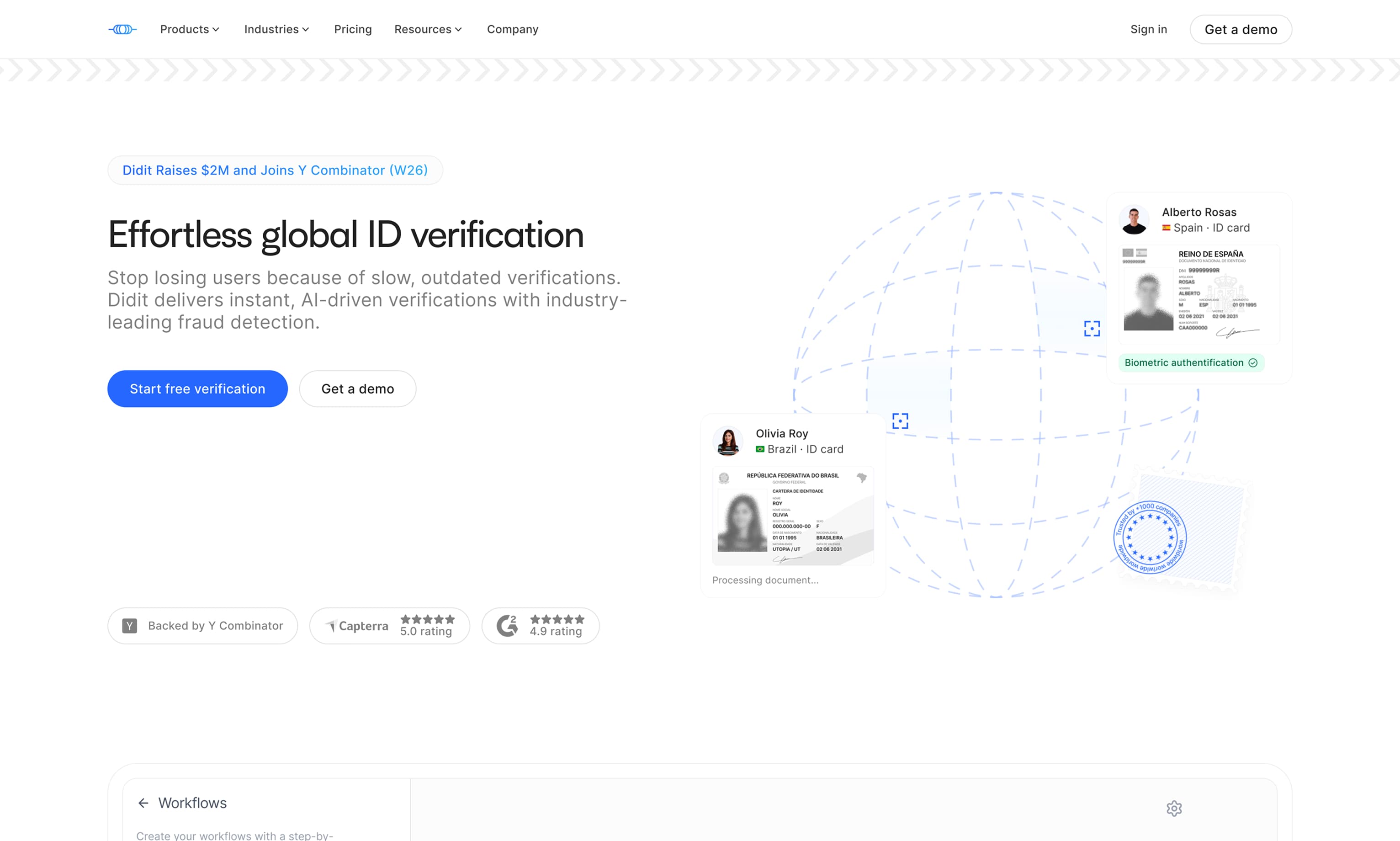Click the back arrow beside Workflows
This screenshot has width=1400, height=841.
(x=143, y=803)
